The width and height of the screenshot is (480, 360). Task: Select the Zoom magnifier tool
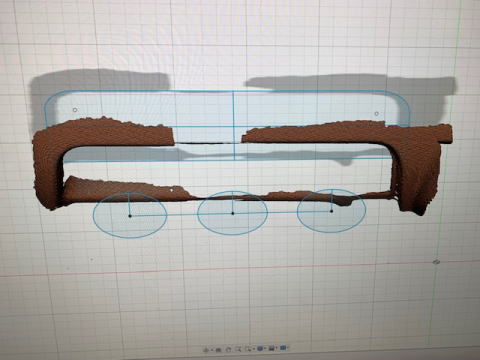tap(238, 349)
